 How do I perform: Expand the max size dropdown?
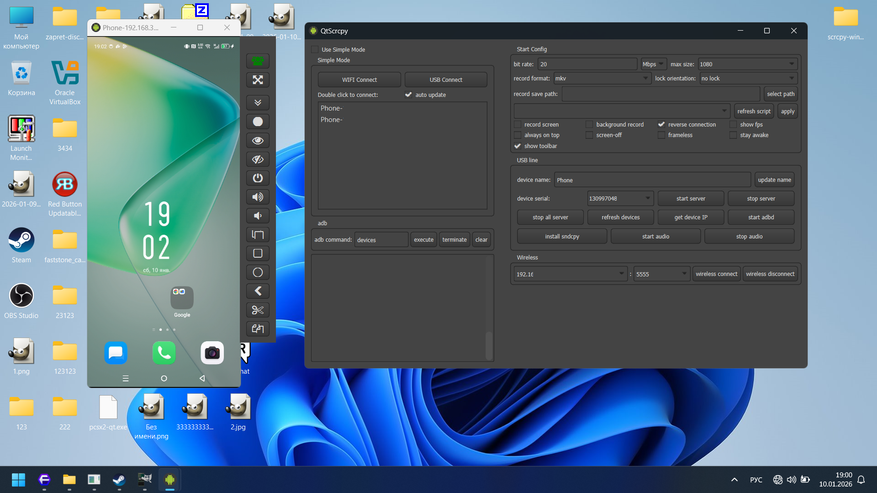point(745,64)
